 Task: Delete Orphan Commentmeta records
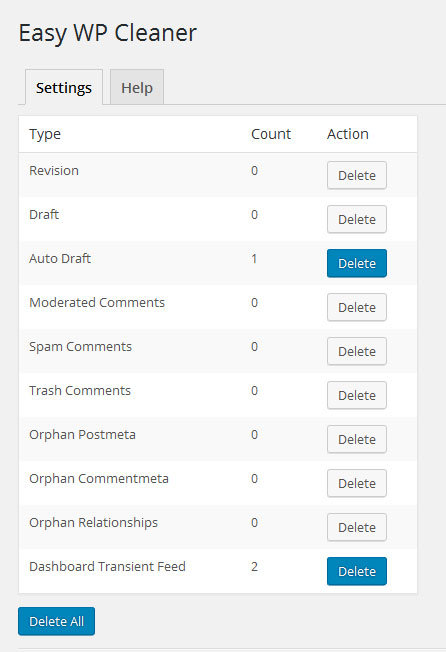357,483
